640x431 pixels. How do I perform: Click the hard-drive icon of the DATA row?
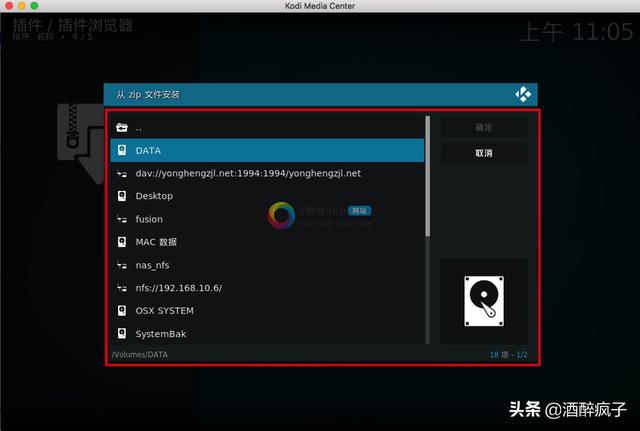point(122,150)
